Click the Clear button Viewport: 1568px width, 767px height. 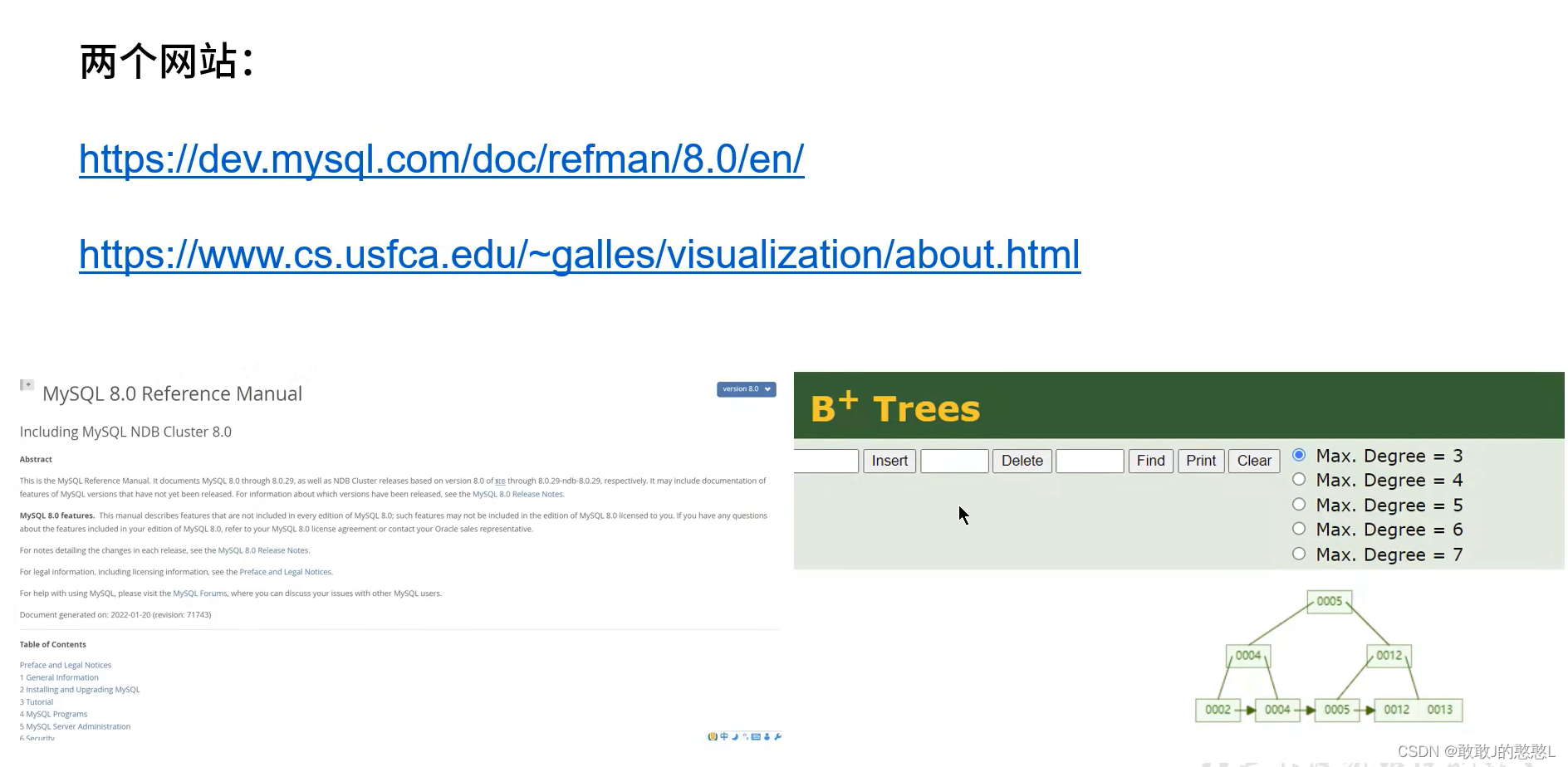coord(1254,461)
